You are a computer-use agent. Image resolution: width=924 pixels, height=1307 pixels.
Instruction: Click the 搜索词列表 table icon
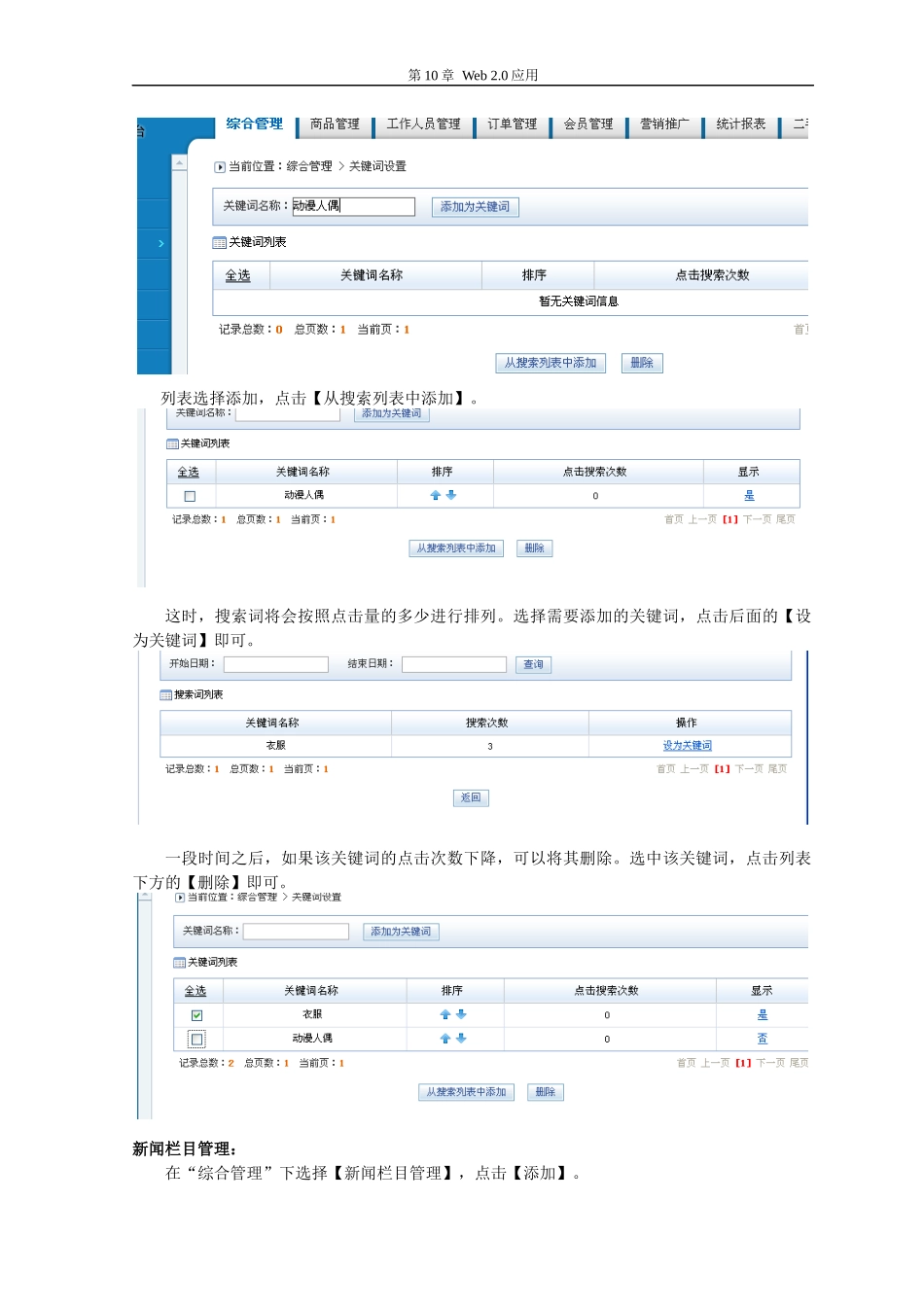click(x=166, y=695)
